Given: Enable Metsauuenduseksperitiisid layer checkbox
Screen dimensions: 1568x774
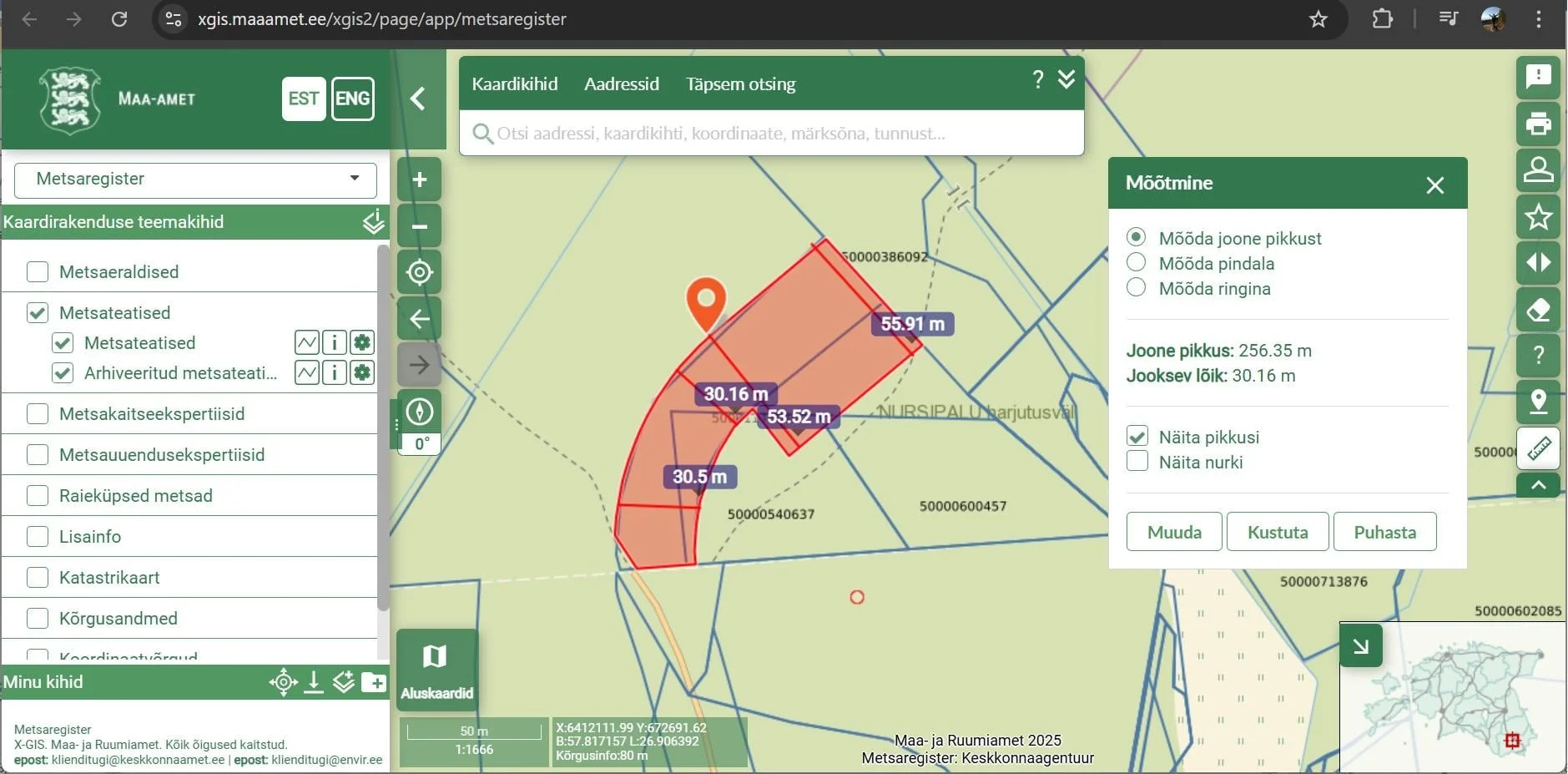Looking at the screenshot, I should point(38,454).
